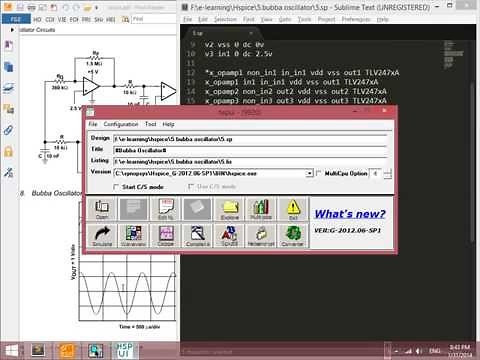Click the signature pen icon in PDF sidebar
The image size is (480, 360).
pos(9,173)
